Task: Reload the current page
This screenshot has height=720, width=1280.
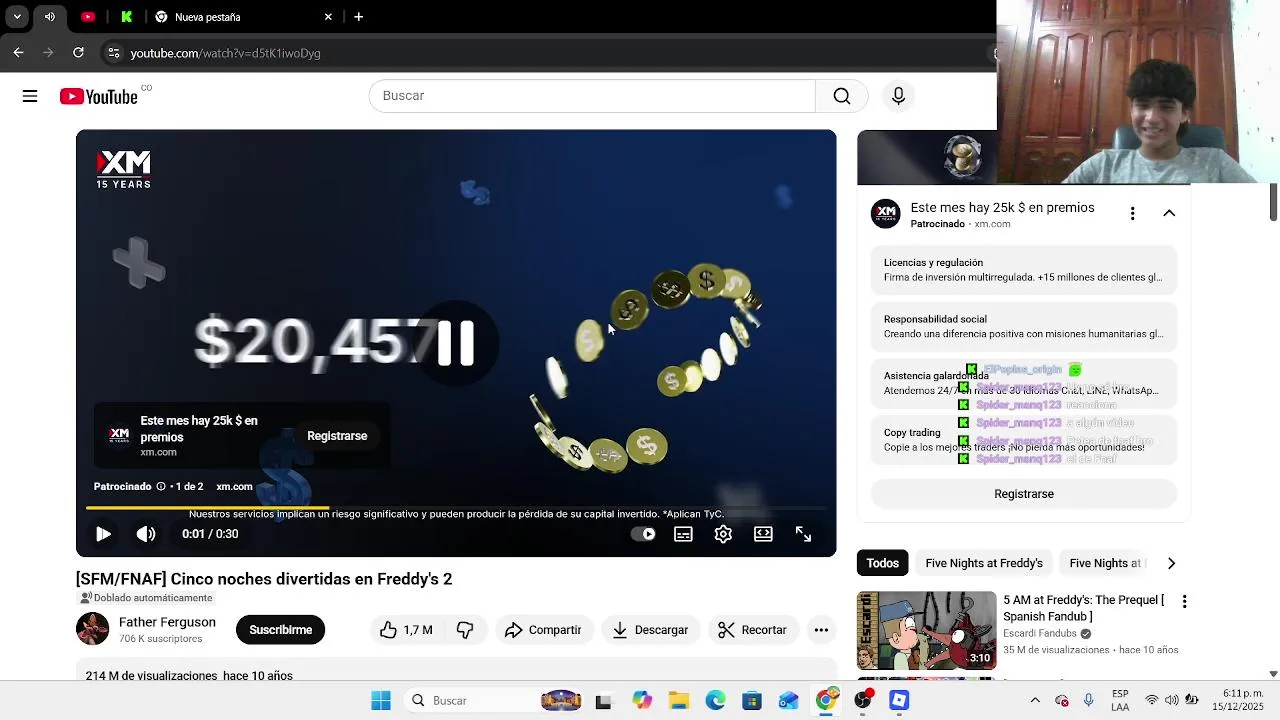Action: pos(78,53)
